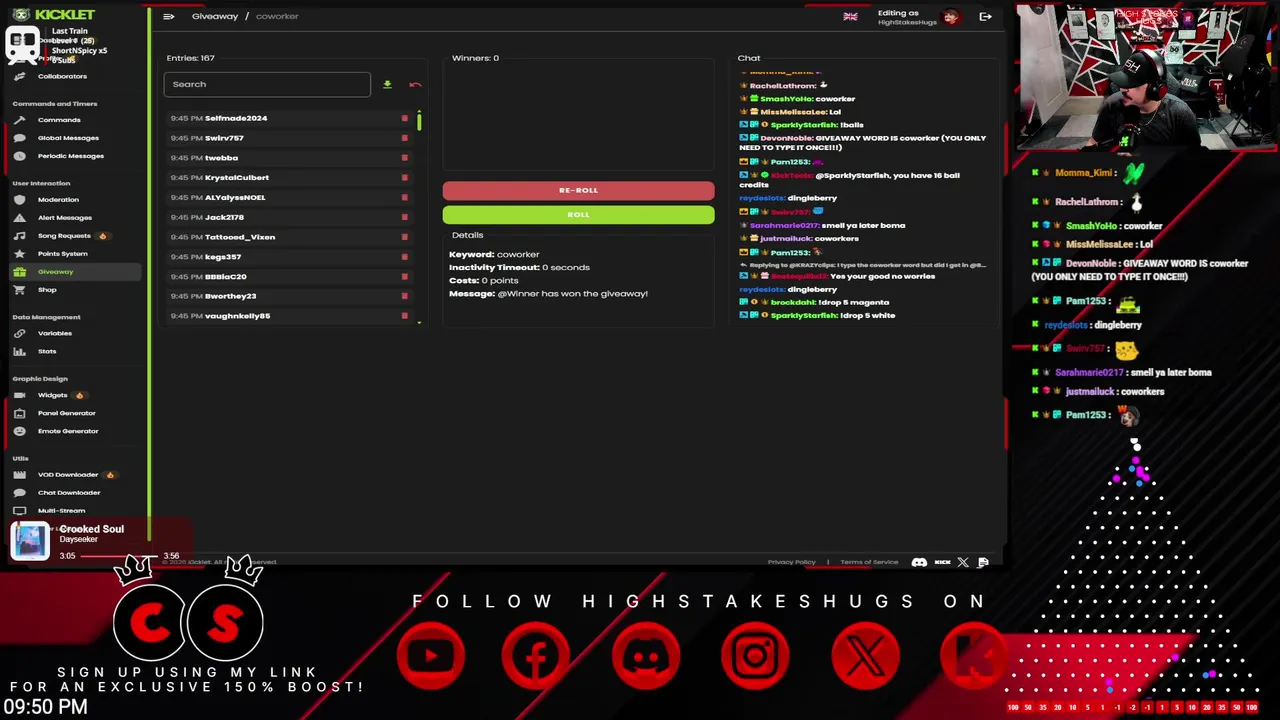The image size is (1280, 720).
Task: Open the Terms of Service link
Action: pos(869,562)
